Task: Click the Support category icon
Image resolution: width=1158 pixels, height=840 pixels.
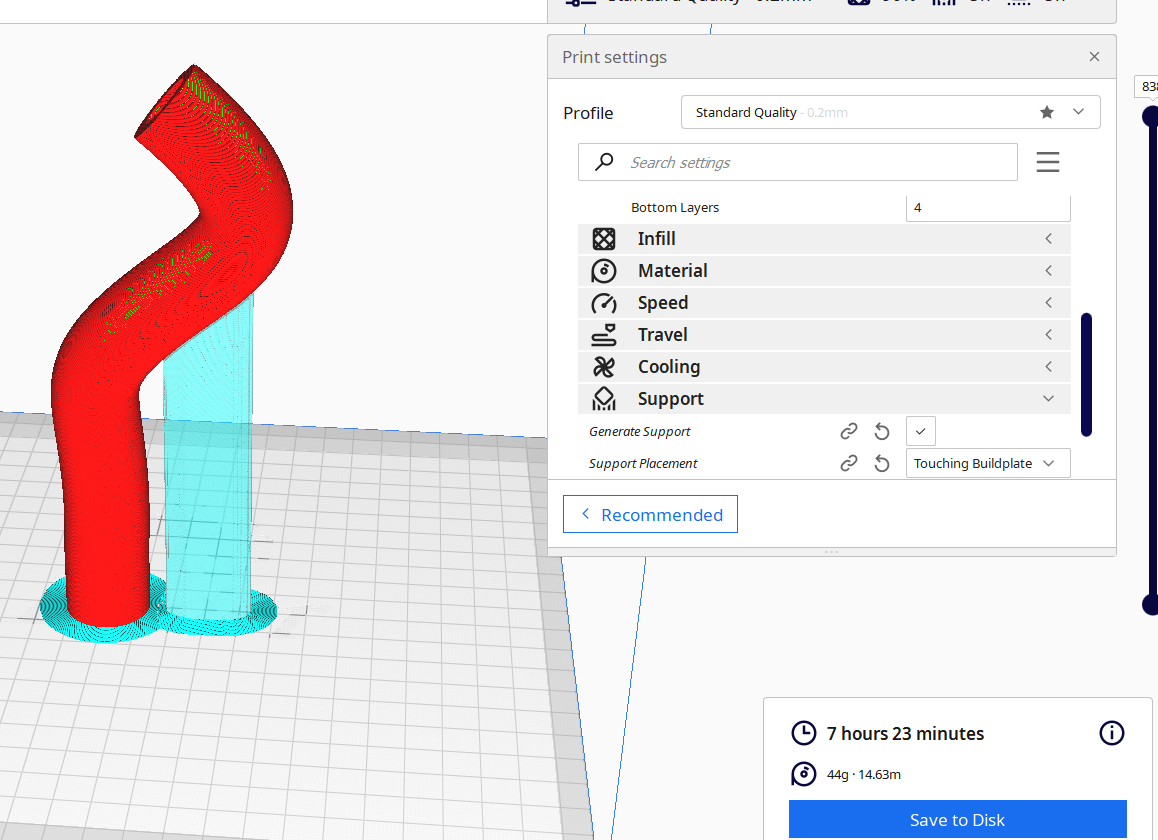Action: coord(603,399)
